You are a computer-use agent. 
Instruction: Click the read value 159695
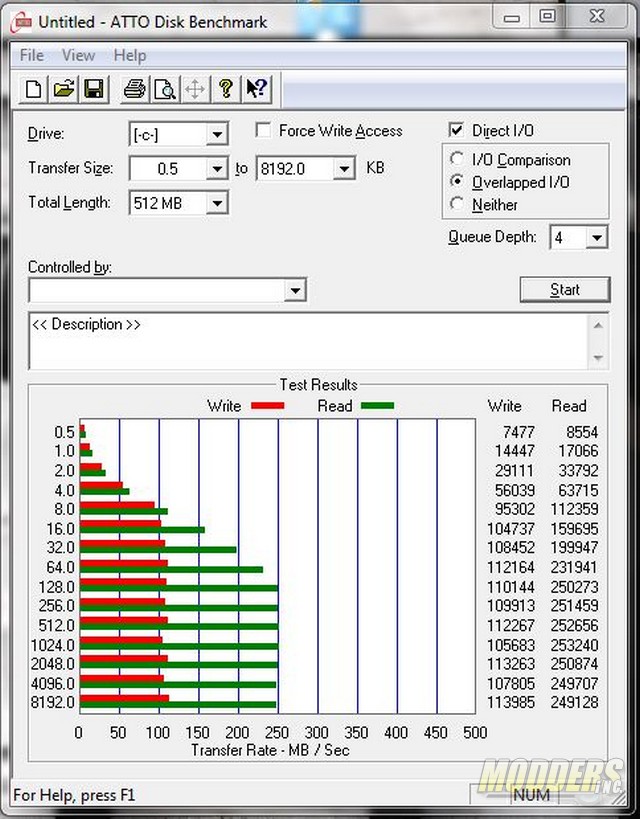click(x=574, y=529)
